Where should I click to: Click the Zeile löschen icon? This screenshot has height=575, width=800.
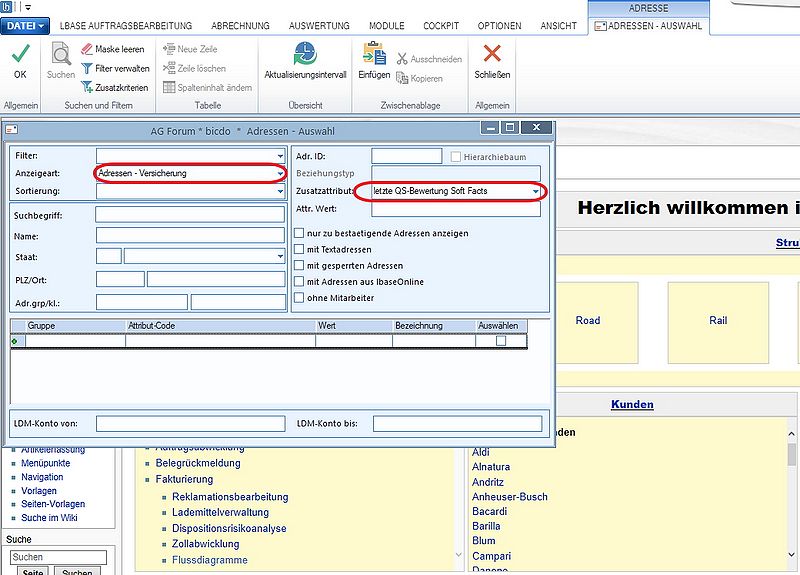(x=169, y=68)
